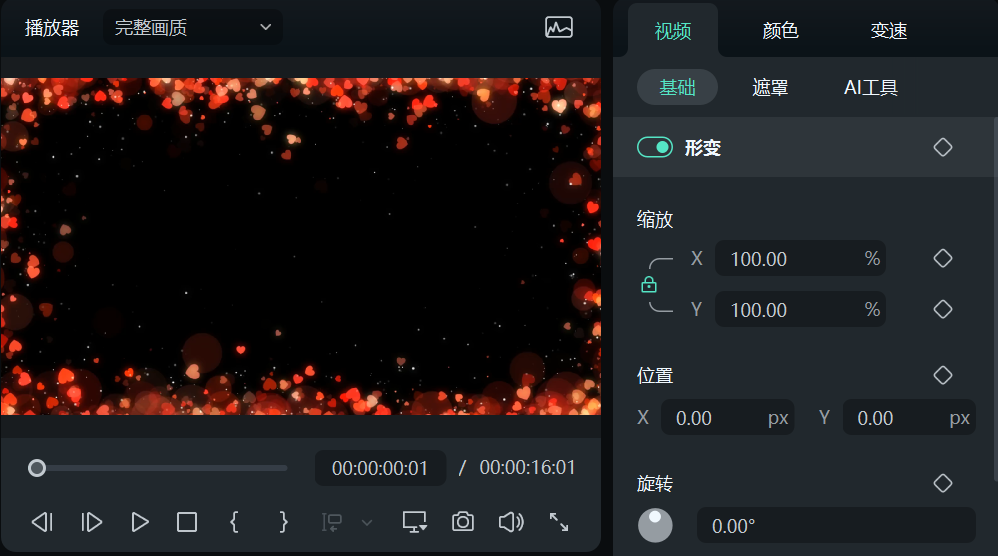Viewport: 998px width, 556px height.
Task: Add keyframe for 旋转 rotation
Action: tap(943, 483)
